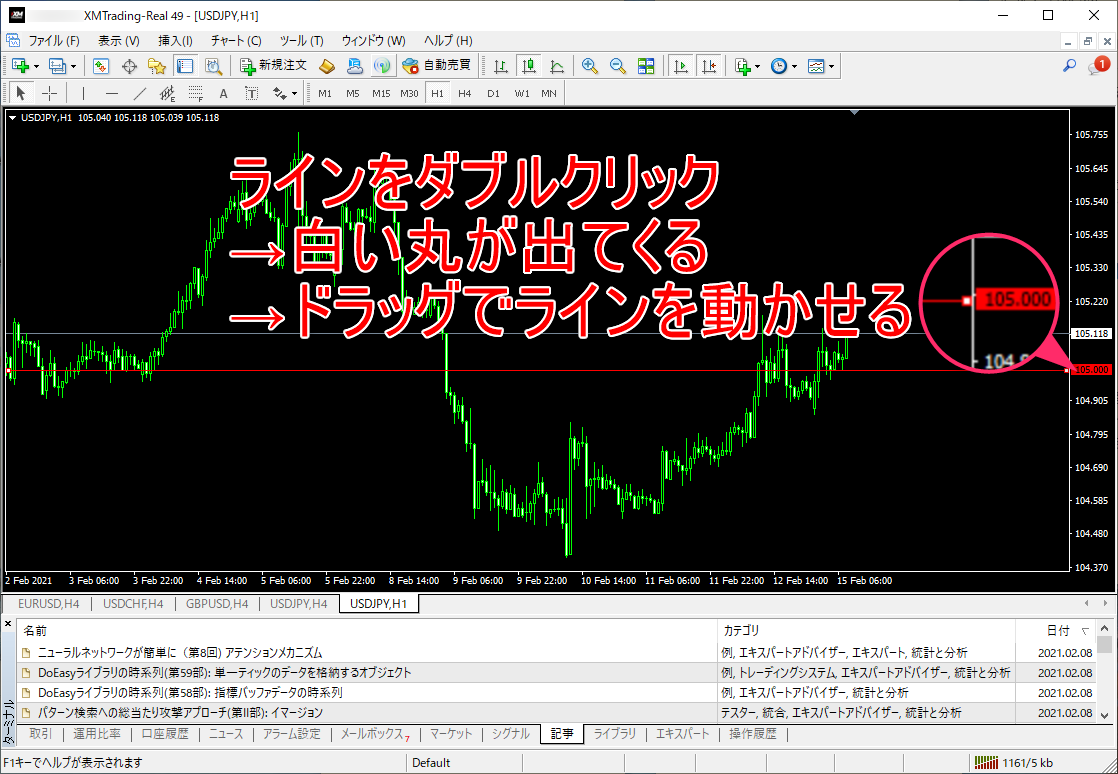Toggle the Market Watch window
The image size is (1118, 774).
coord(101,66)
